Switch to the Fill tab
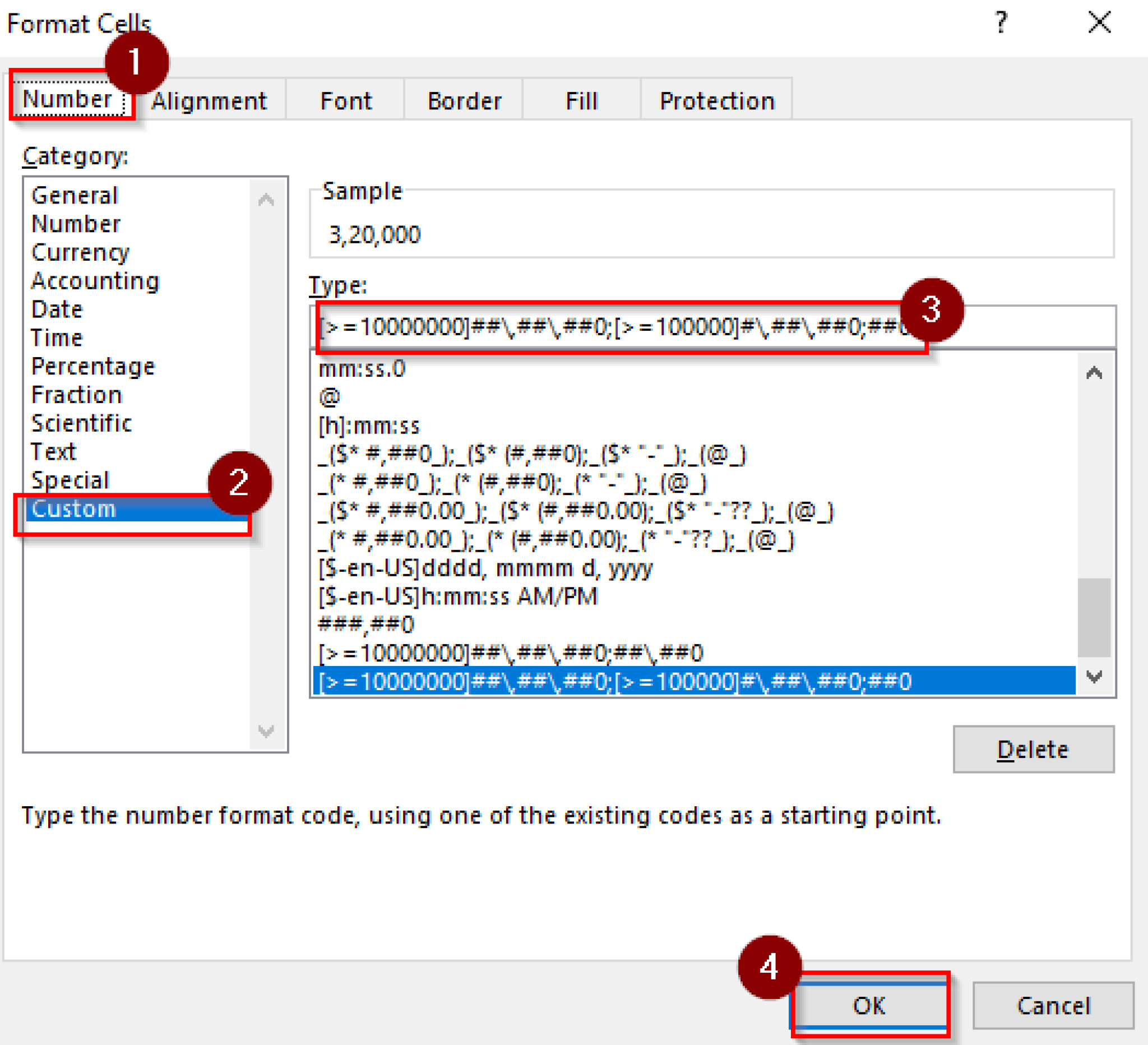Viewport: 1148px width, 1045px height. coord(580,101)
